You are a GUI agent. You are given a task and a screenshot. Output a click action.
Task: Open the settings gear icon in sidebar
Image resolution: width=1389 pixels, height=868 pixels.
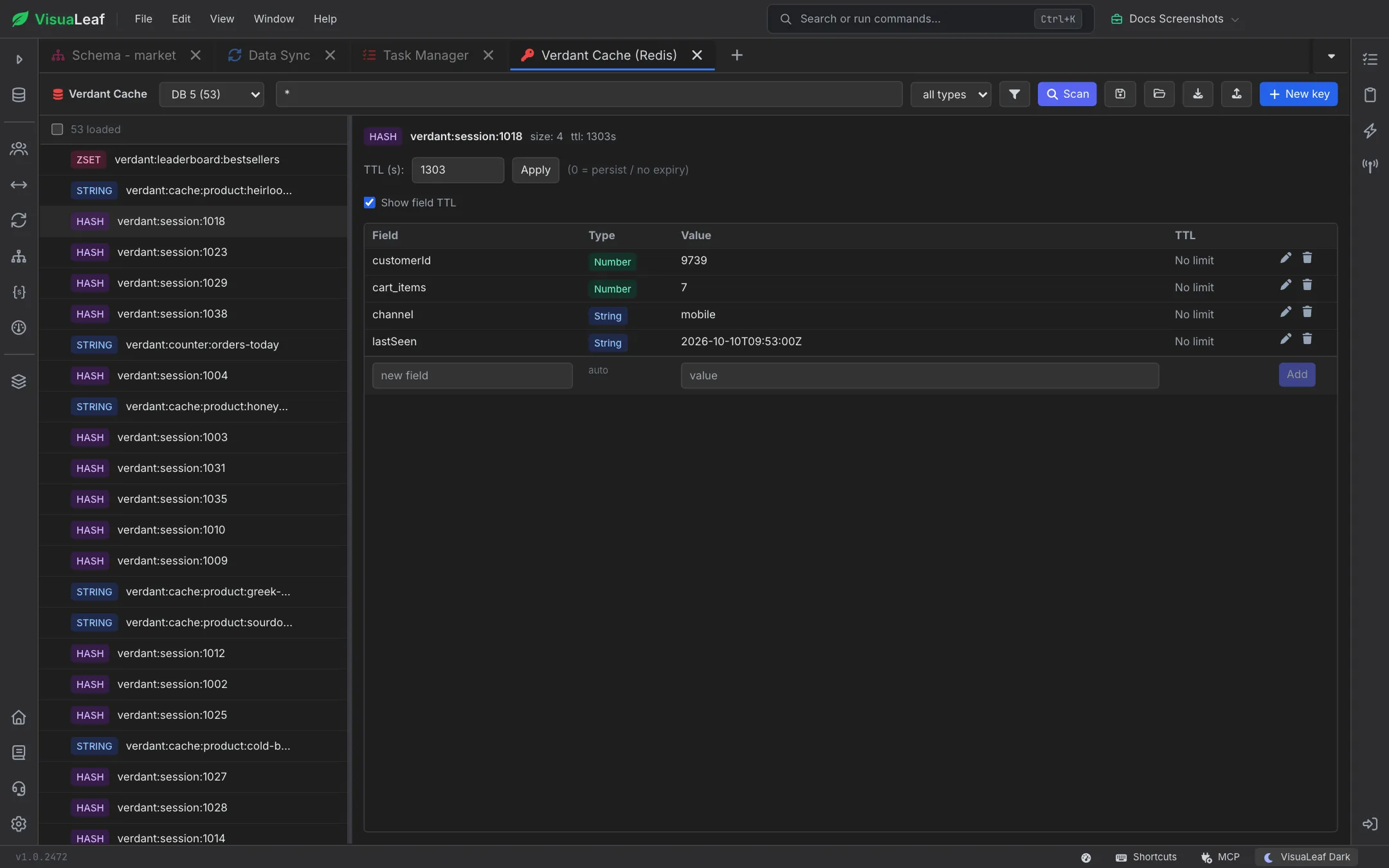[x=19, y=824]
